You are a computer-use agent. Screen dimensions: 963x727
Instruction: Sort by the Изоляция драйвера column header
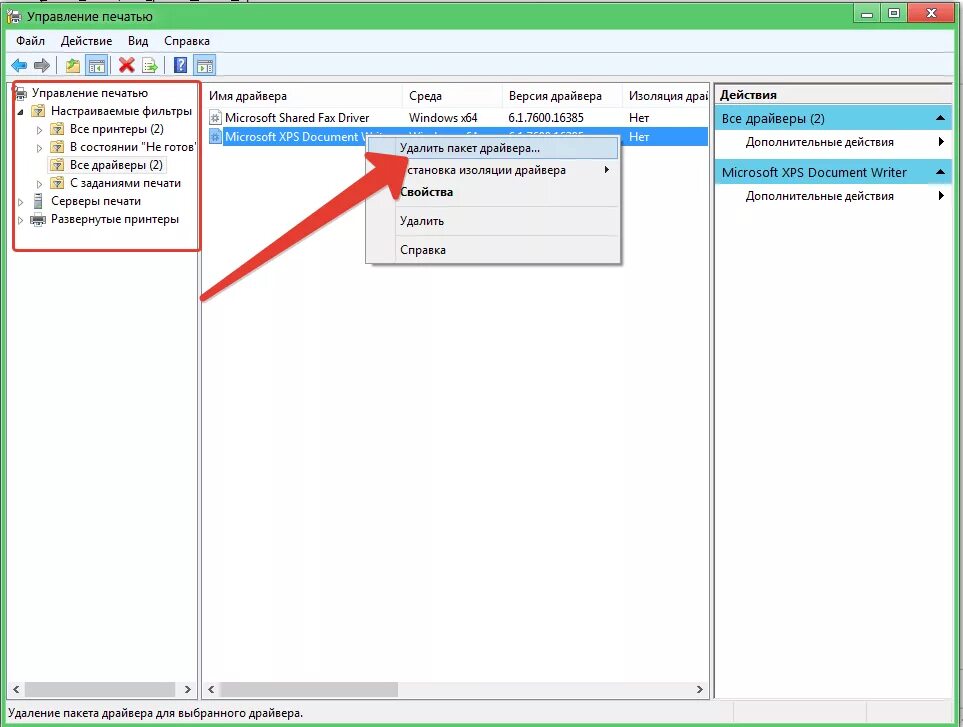pos(665,96)
